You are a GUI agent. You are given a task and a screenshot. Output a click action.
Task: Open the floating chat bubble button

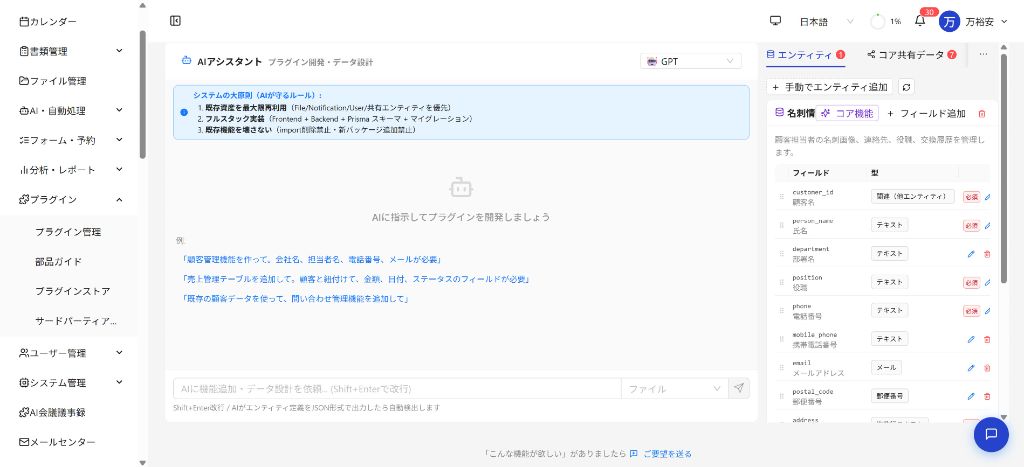point(991,434)
